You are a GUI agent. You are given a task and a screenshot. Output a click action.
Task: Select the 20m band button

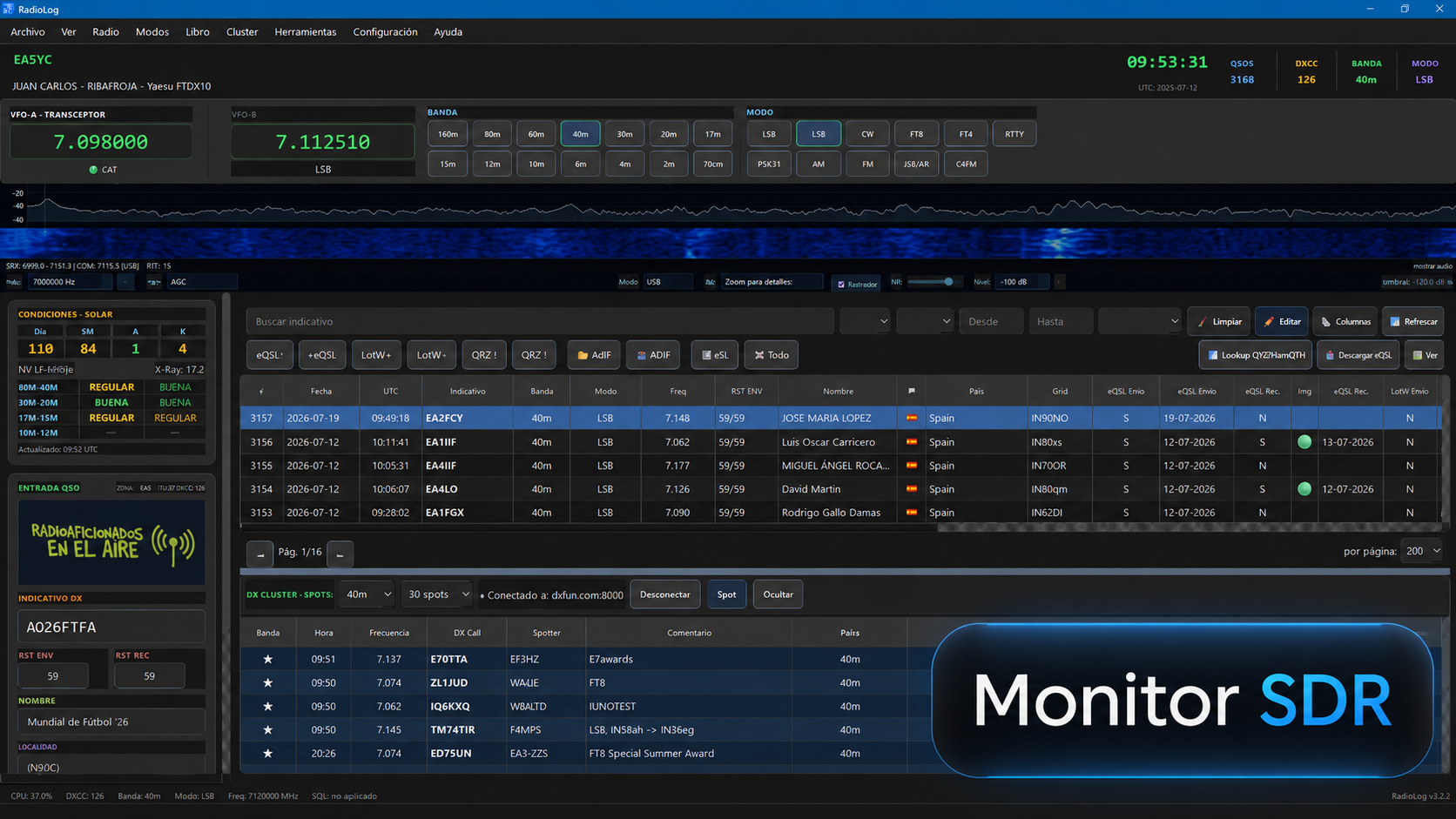pyautogui.click(x=669, y=134)
